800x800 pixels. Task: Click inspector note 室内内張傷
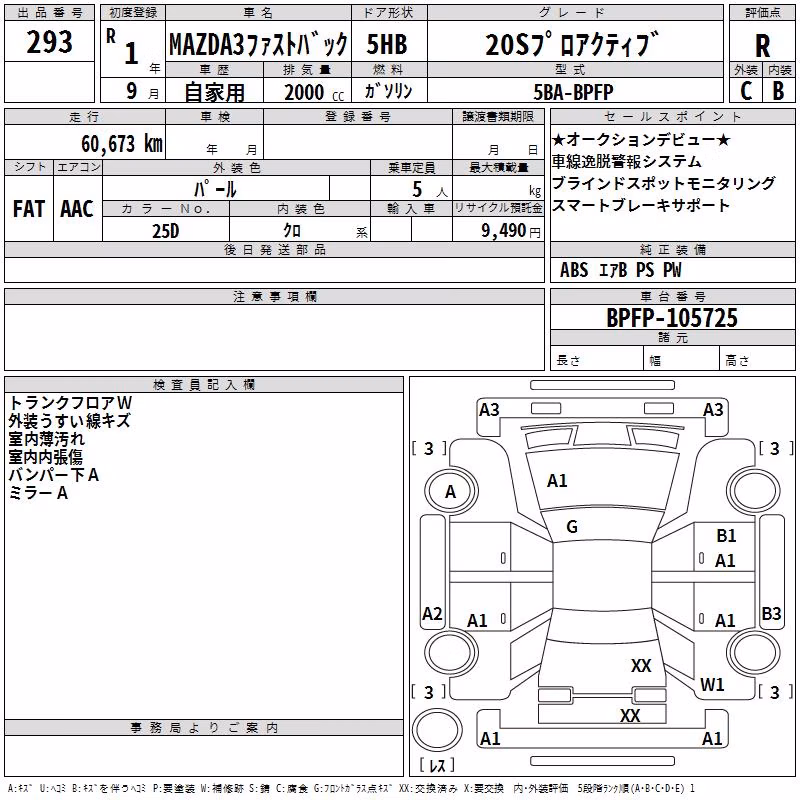tap(45, 457)
